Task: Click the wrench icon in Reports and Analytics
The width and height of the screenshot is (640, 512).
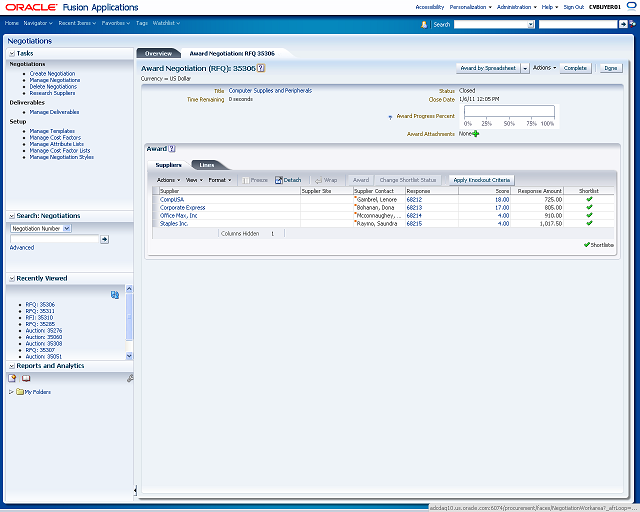Action: 130,378
